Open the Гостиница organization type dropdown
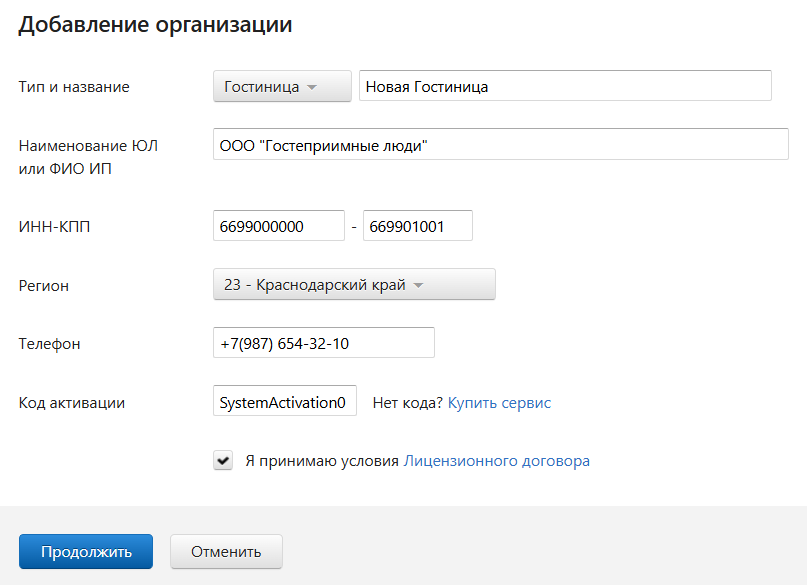Screen dimensions: 807x585 coord(282,86)
